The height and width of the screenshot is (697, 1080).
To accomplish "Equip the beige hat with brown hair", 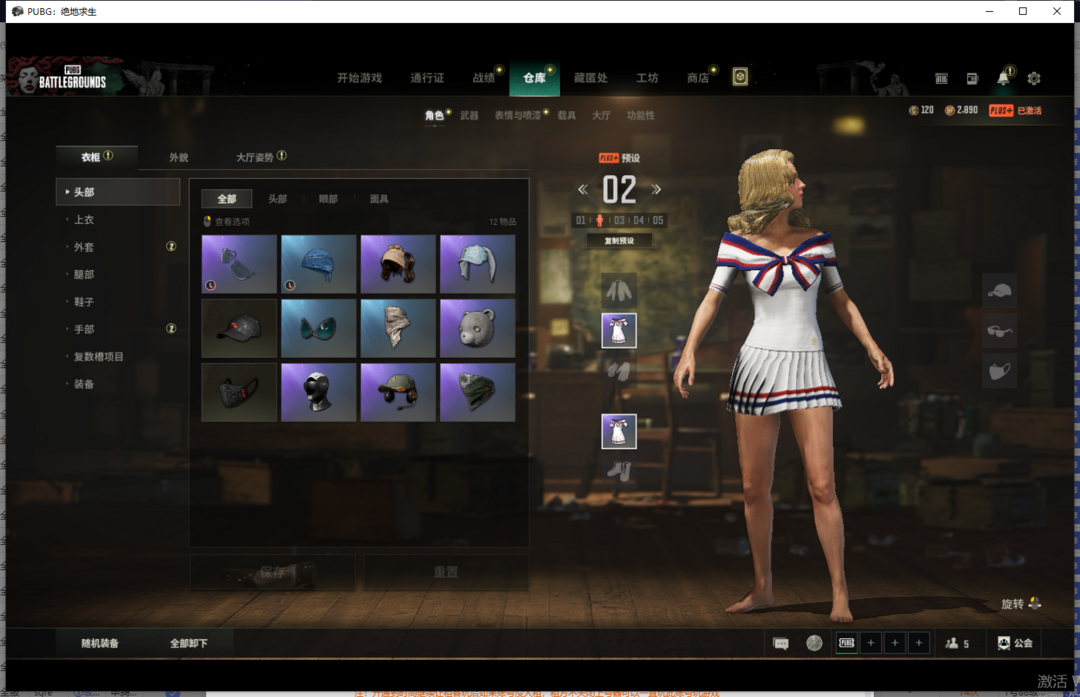I will tap(398, 264).
